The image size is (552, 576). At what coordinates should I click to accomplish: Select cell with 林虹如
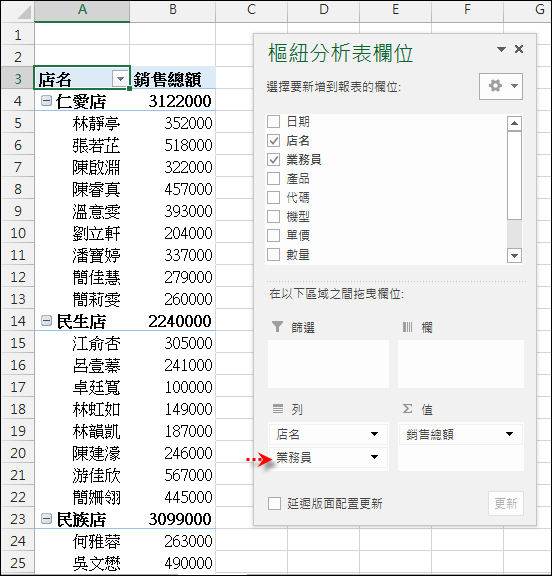[x=82, y=409]
